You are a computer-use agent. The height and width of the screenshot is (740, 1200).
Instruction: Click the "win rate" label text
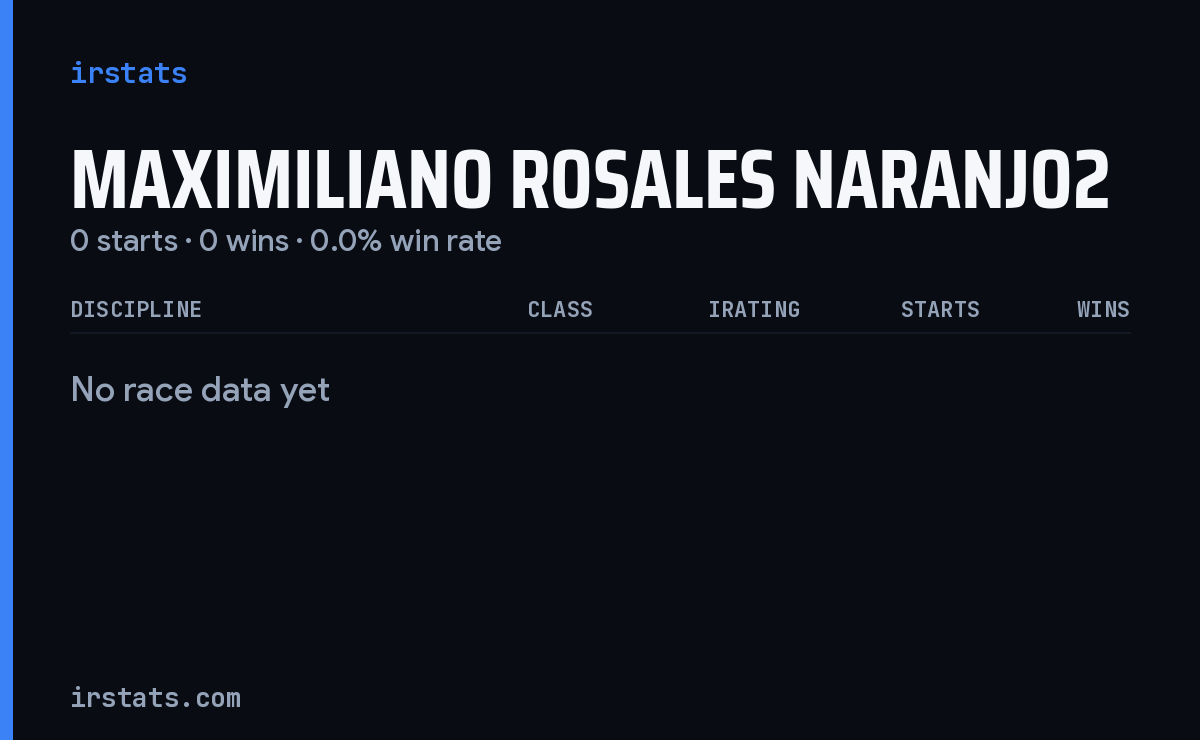coord(445,241)
